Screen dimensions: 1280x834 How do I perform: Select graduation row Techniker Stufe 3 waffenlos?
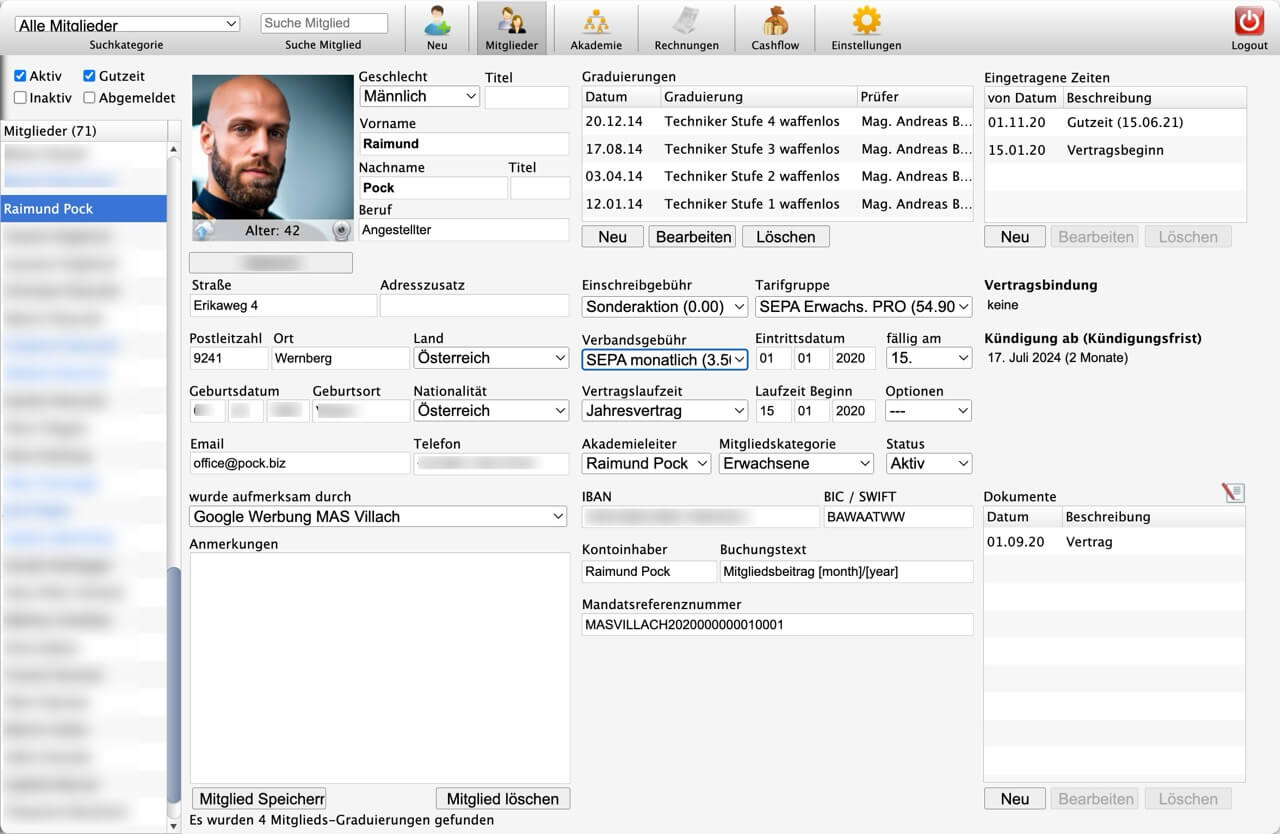point(777,149)
